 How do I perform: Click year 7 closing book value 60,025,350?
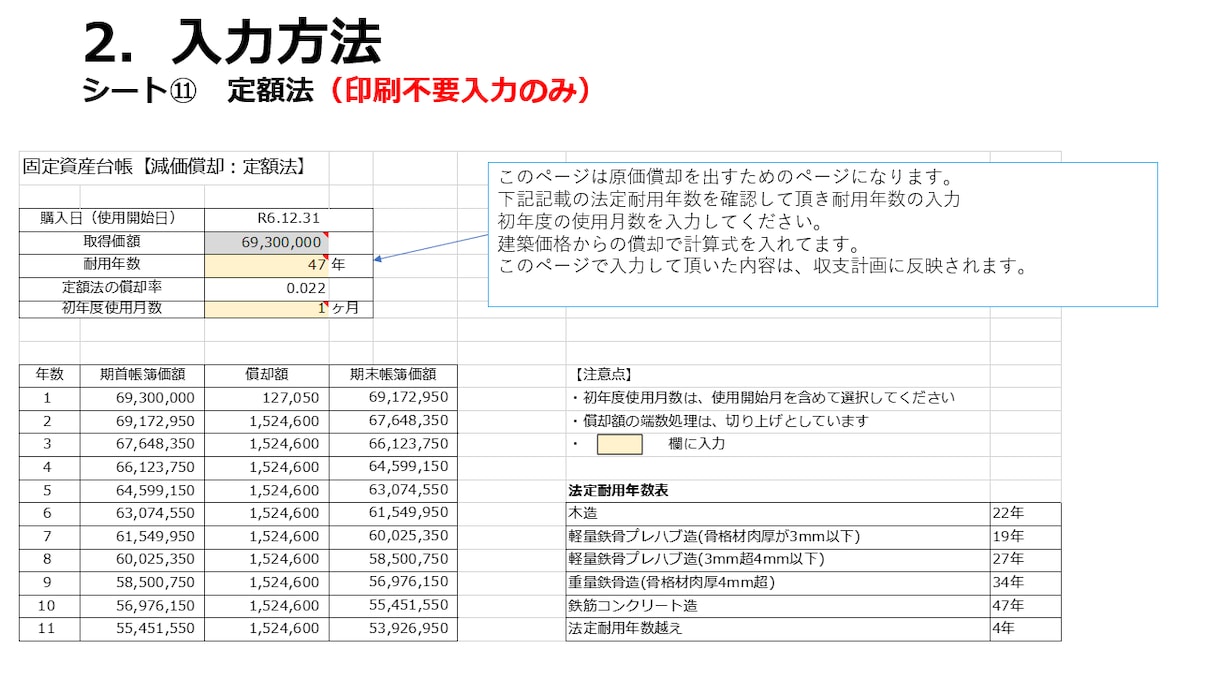coord(393,536)
